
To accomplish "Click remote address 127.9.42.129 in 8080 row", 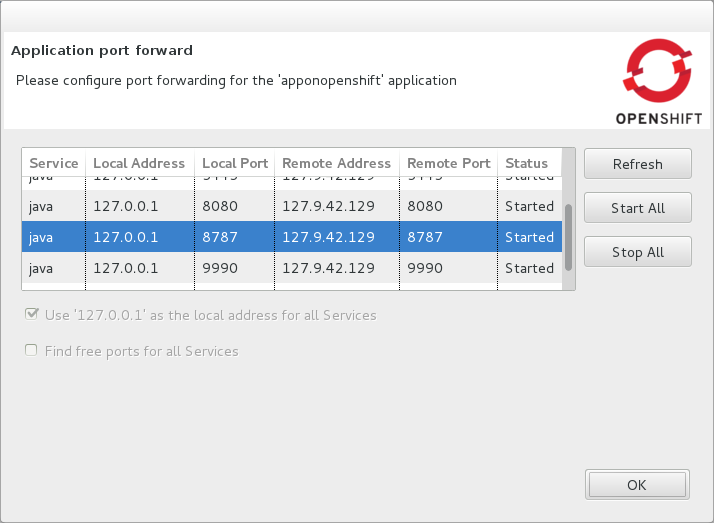I will [328, 206].
